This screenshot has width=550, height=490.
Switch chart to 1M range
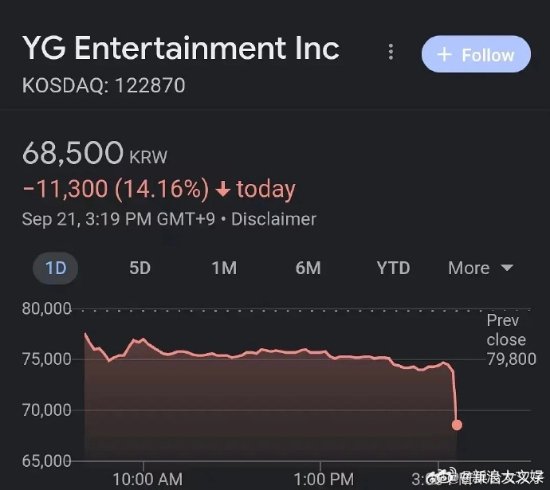coord(224,268)
